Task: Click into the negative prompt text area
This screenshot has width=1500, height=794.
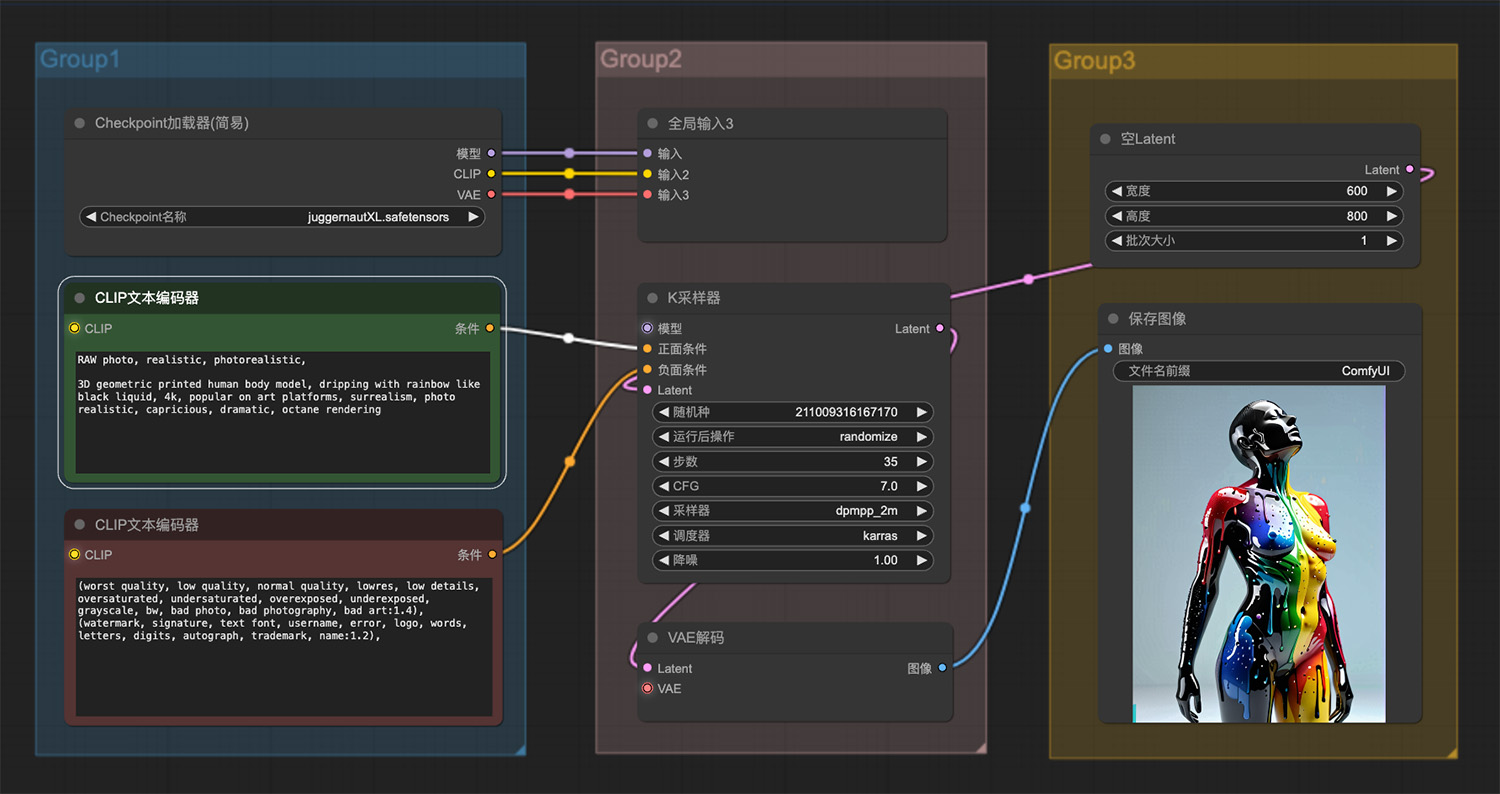Action: [283, 646]
